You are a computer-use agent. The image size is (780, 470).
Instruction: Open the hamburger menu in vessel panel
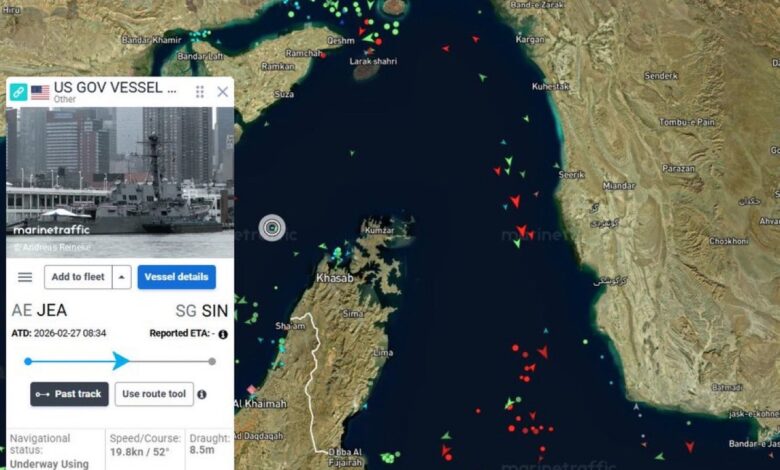25,277
